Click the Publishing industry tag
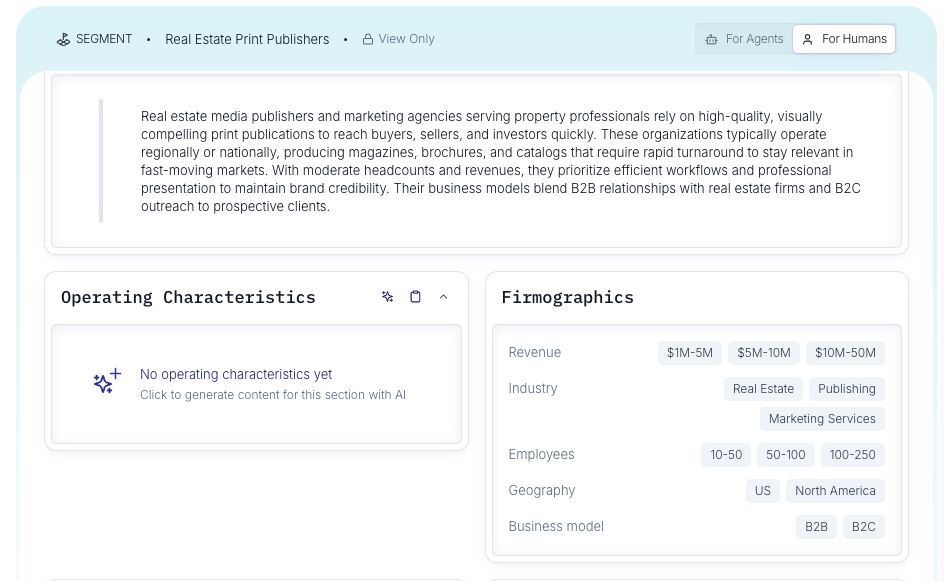 point(846,389)
